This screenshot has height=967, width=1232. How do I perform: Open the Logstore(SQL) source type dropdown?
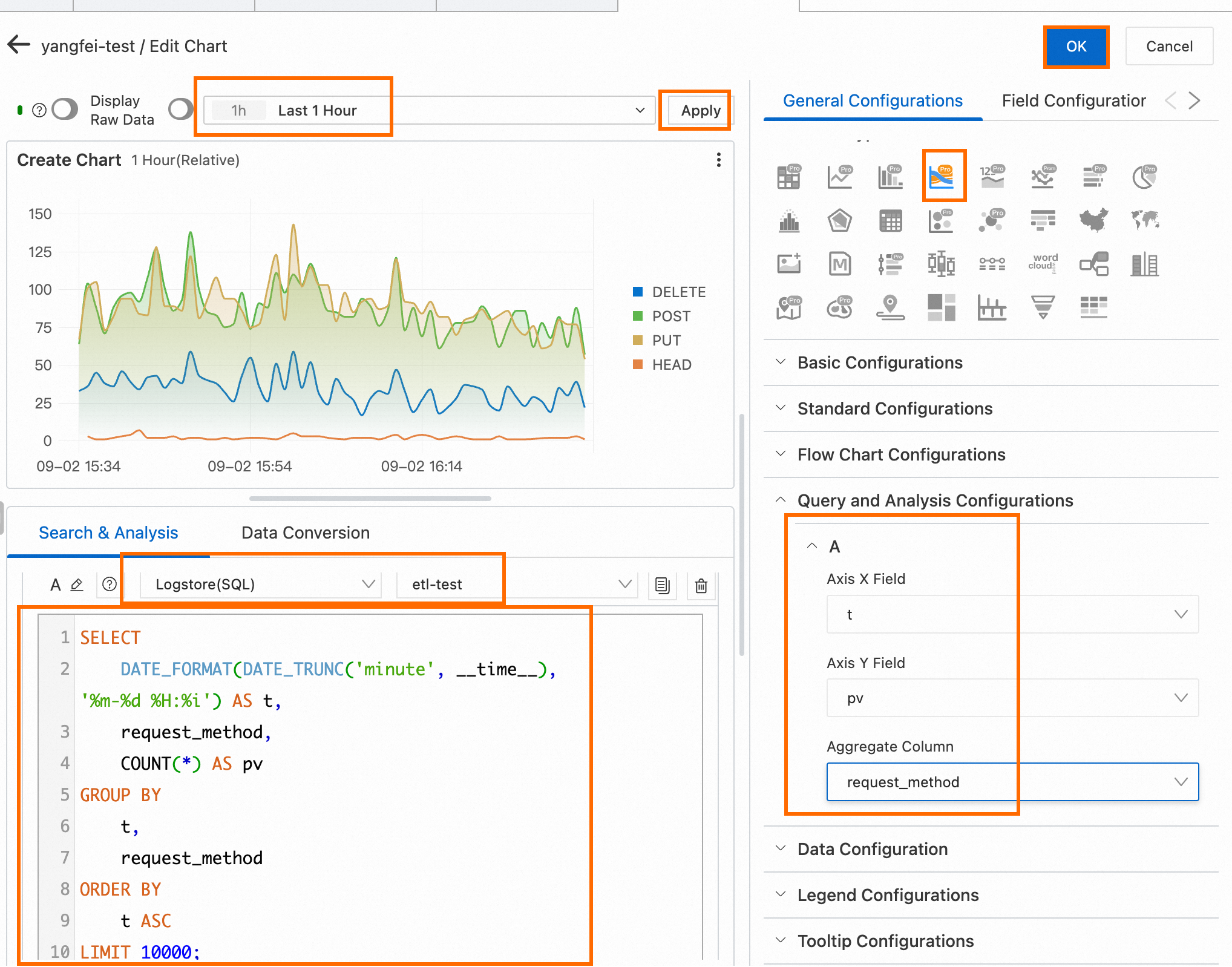(x=261, y=584)
